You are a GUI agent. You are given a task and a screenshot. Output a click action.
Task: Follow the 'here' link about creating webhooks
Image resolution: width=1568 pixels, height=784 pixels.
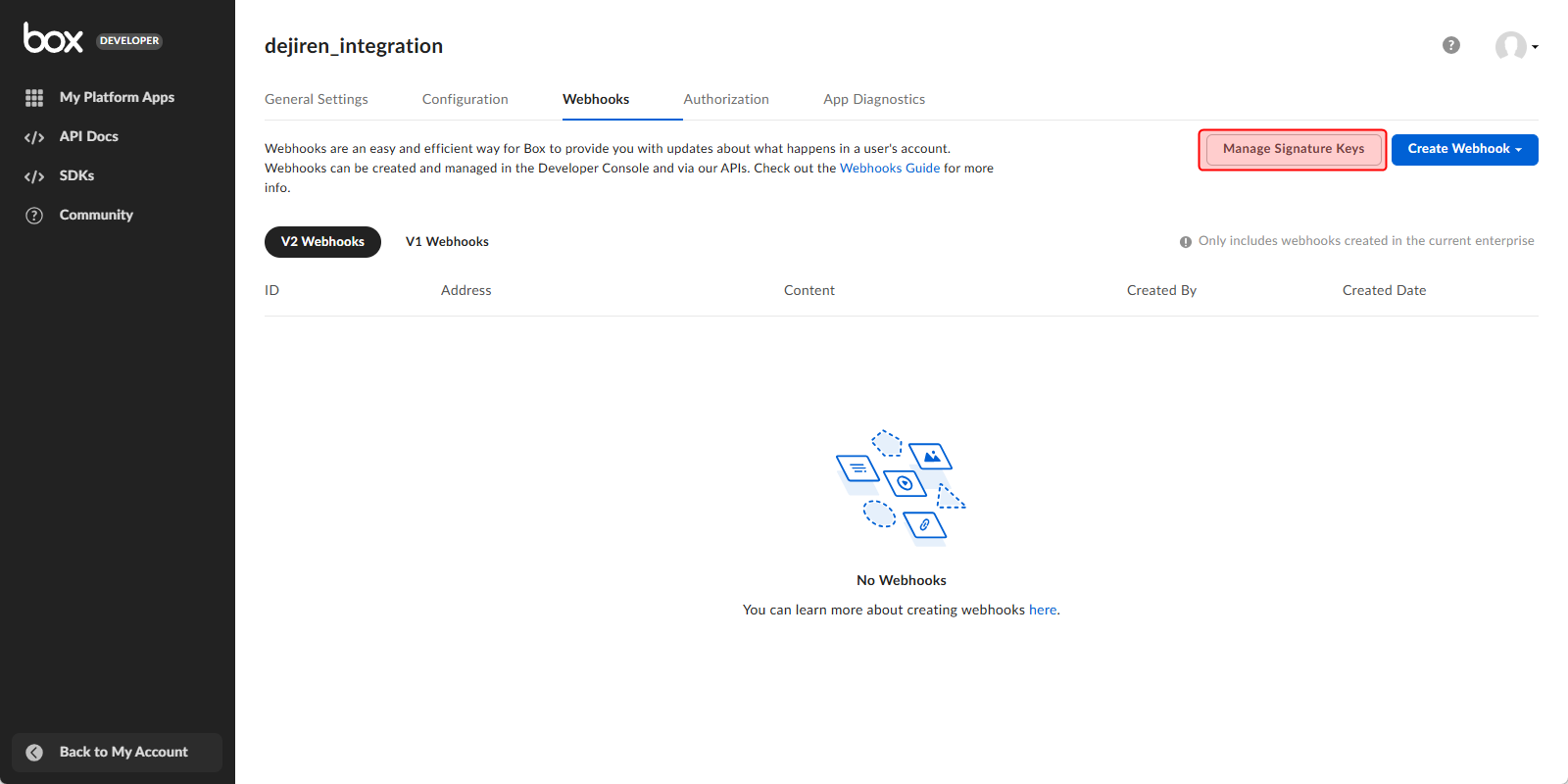[1043, 610]
